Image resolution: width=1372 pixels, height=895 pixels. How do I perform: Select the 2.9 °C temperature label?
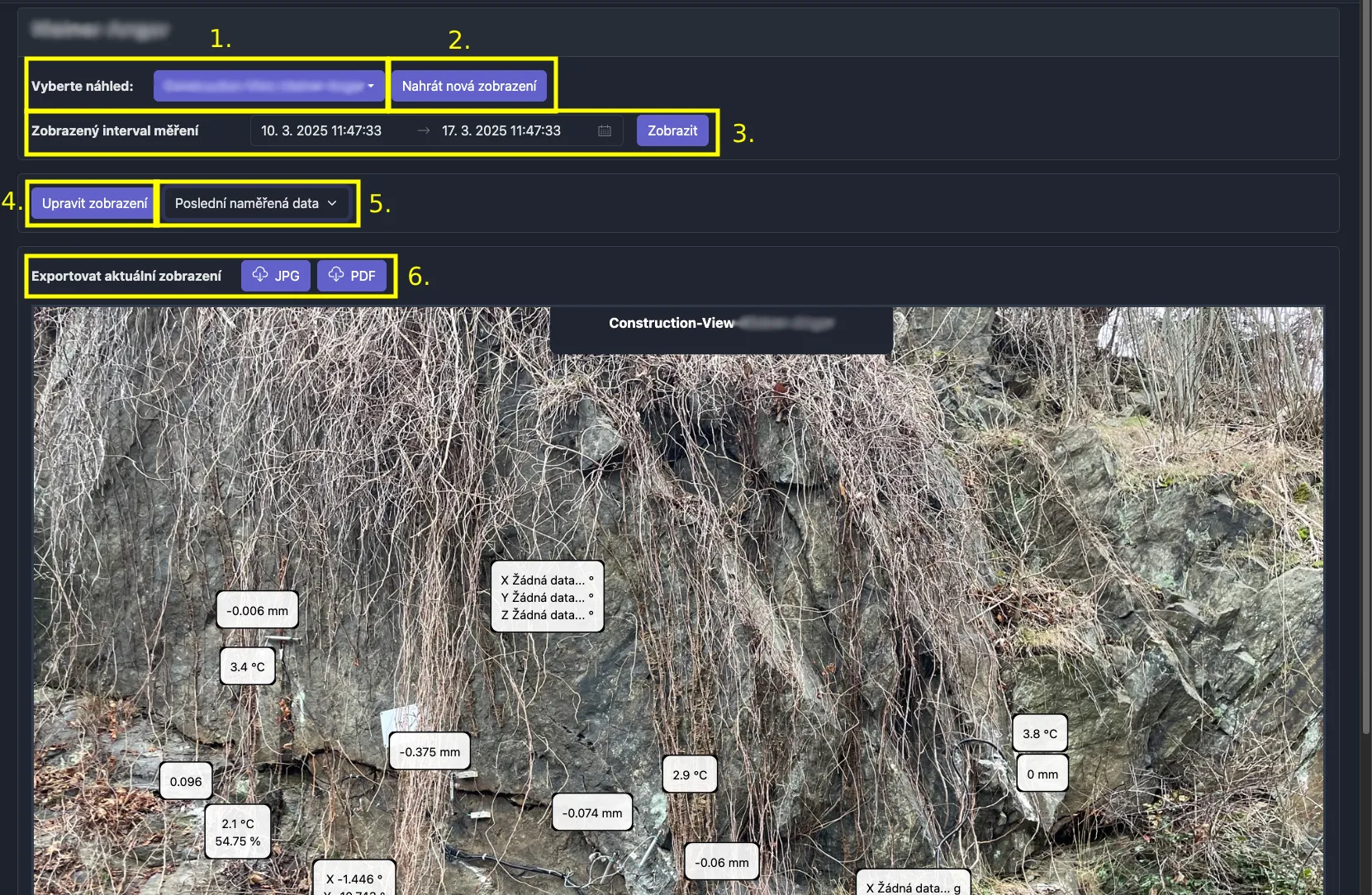(x=690, y=775)
